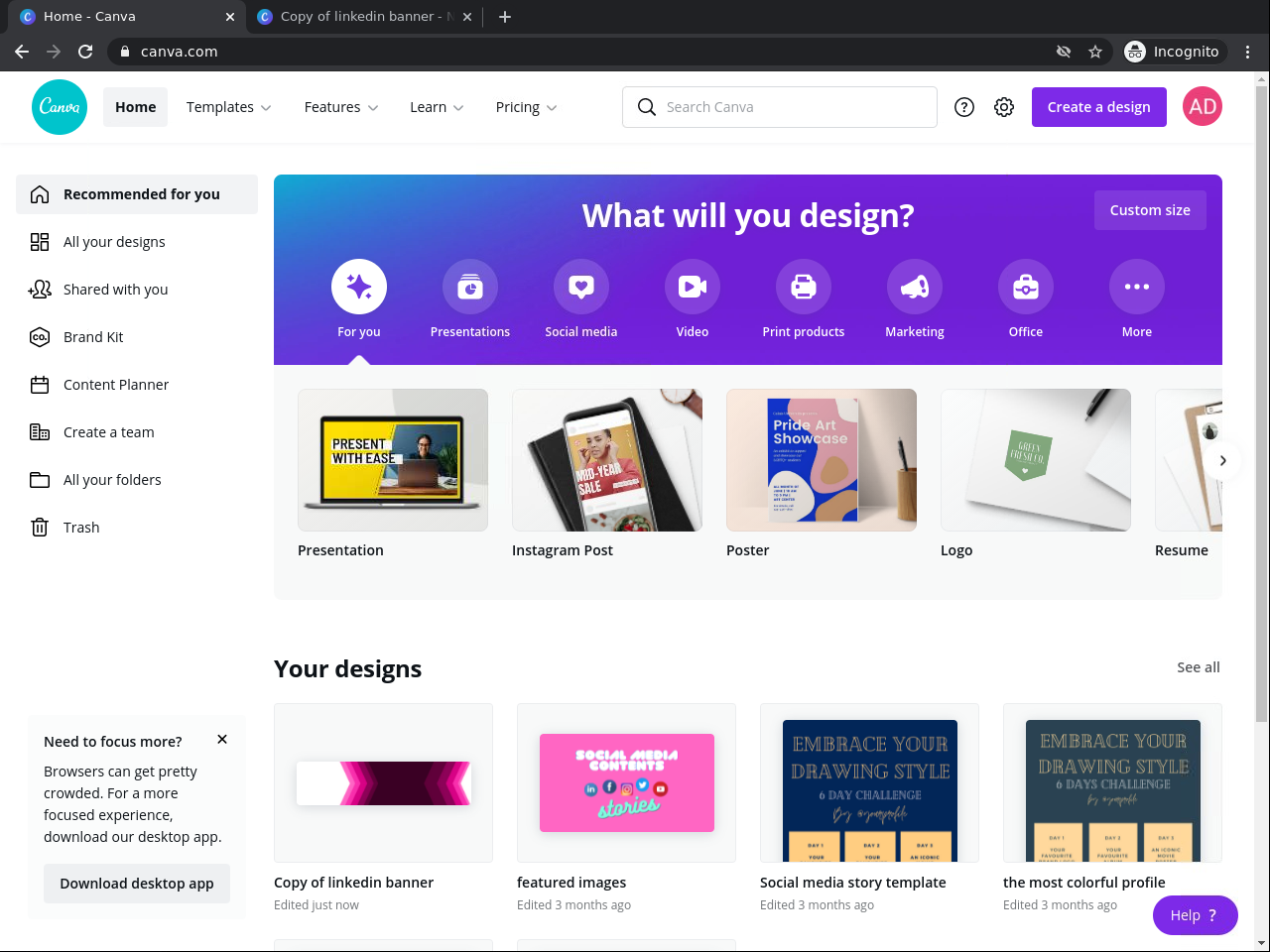Open a new browser tab
This screenshot has width=1270, height=952.
[x=505, y=17]
